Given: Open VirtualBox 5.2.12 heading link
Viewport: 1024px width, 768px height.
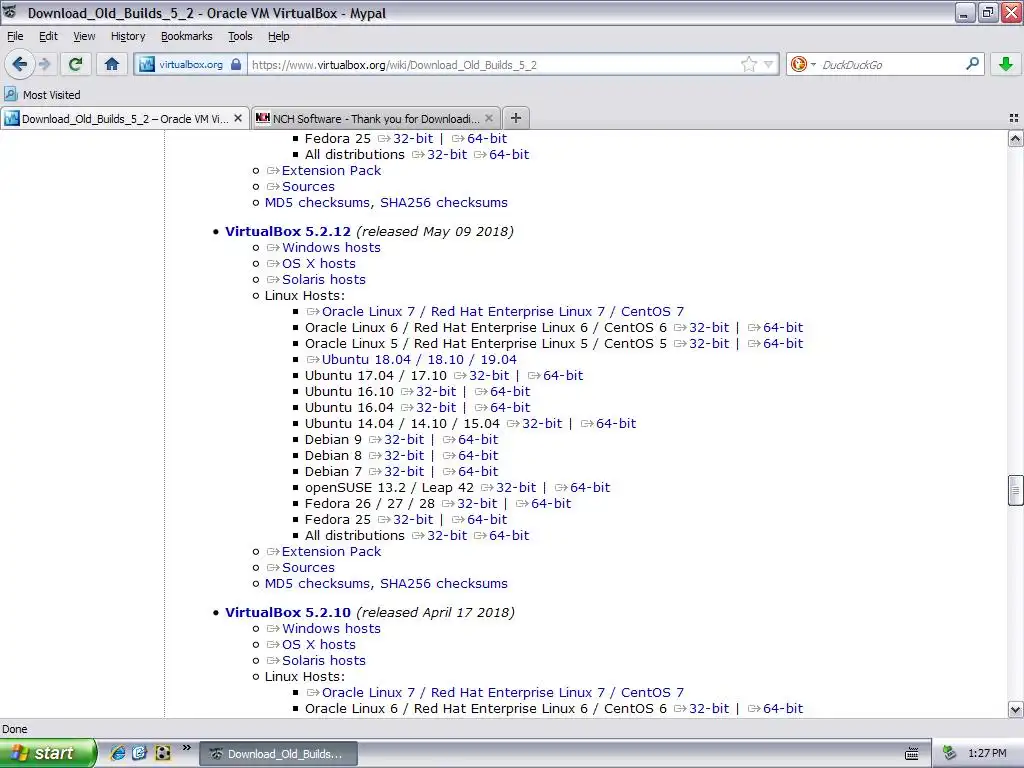Looking at the screenshot, I should pyautogui.click(x=288, y=231).
